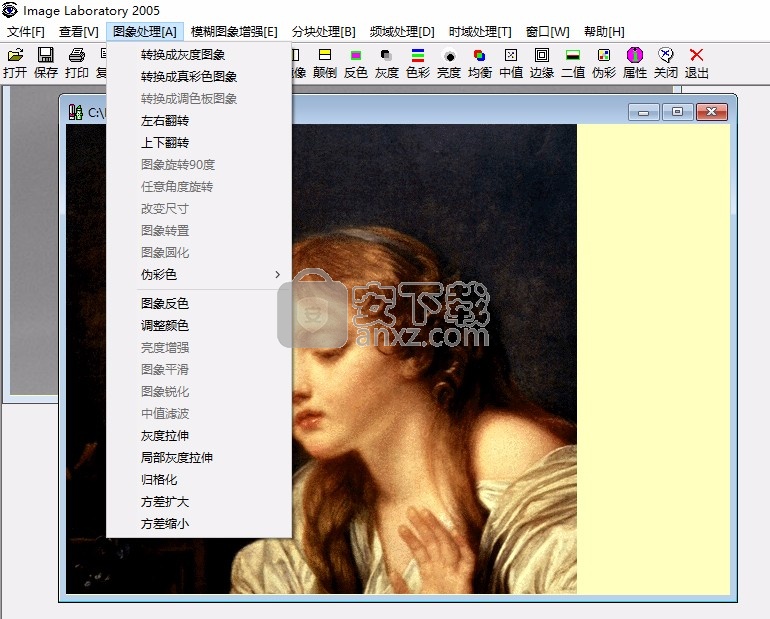This screenshot has width=770, height=619.
Task: Choose 转换成真彩色图象 menu entry
Action: pos(199,77)
